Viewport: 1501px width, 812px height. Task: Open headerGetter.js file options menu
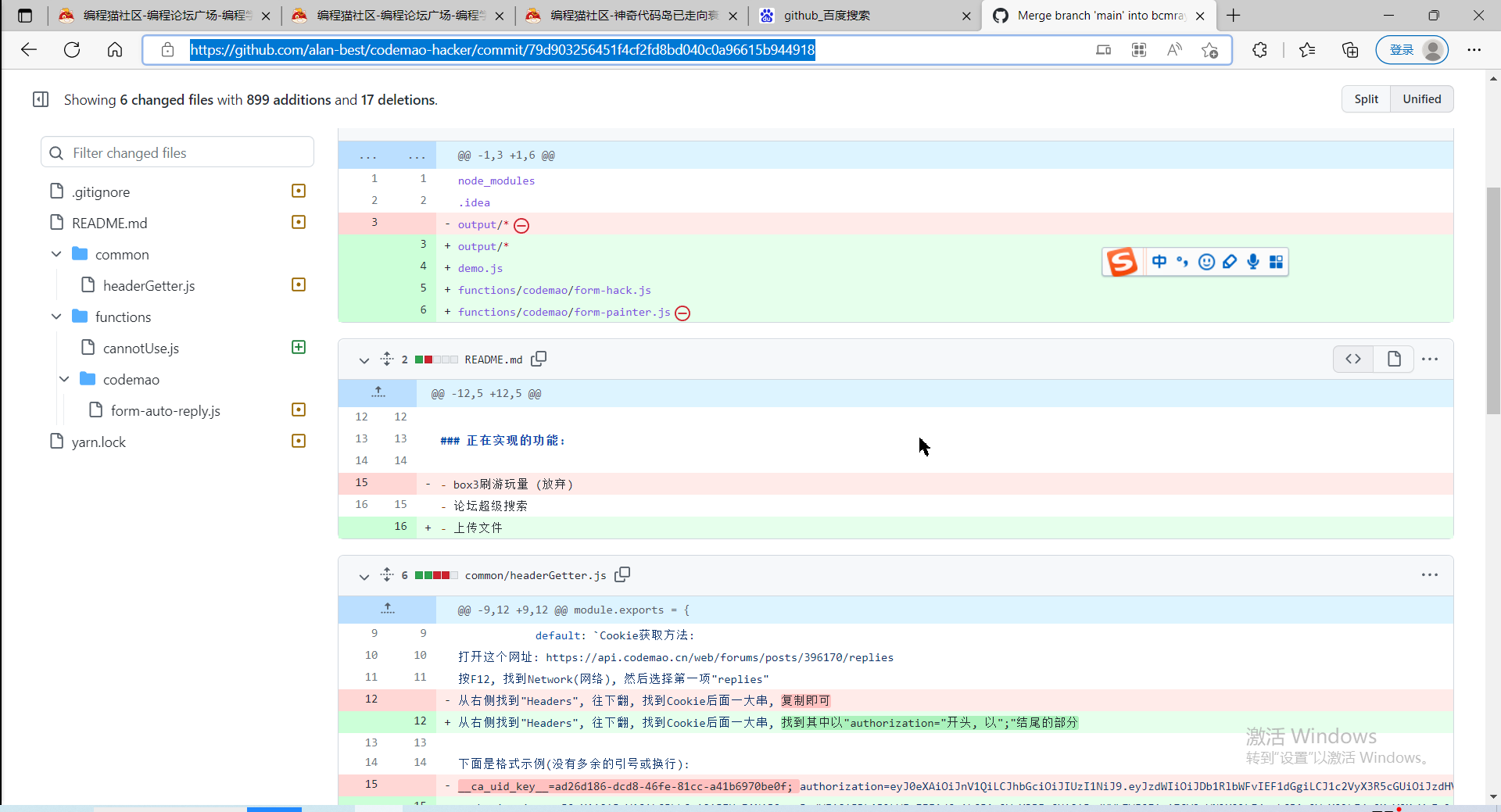[x=1430, y=574]
